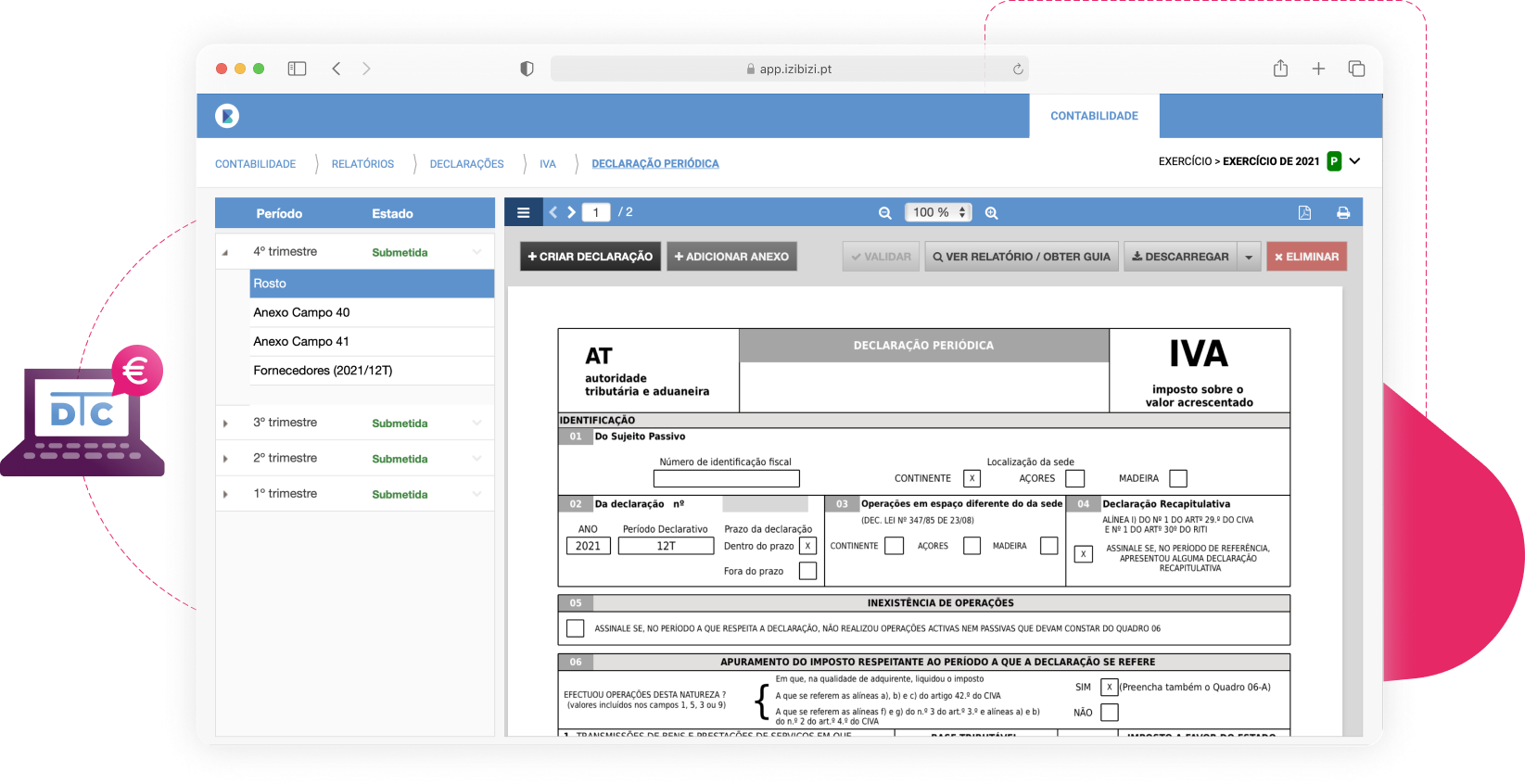Open the Descarregar dropdown arrow

coord(1249,257)
